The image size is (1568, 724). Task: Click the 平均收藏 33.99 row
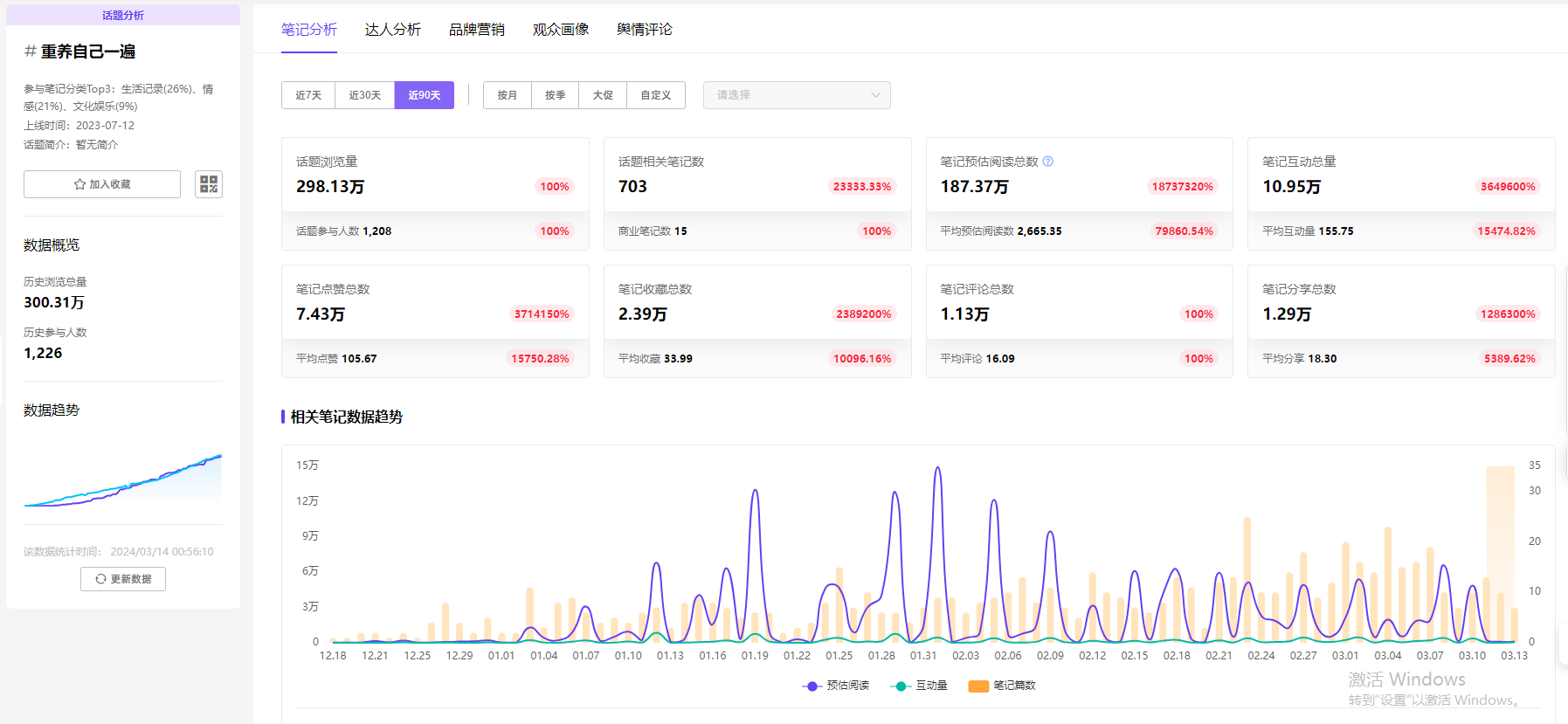coord(757,359)
